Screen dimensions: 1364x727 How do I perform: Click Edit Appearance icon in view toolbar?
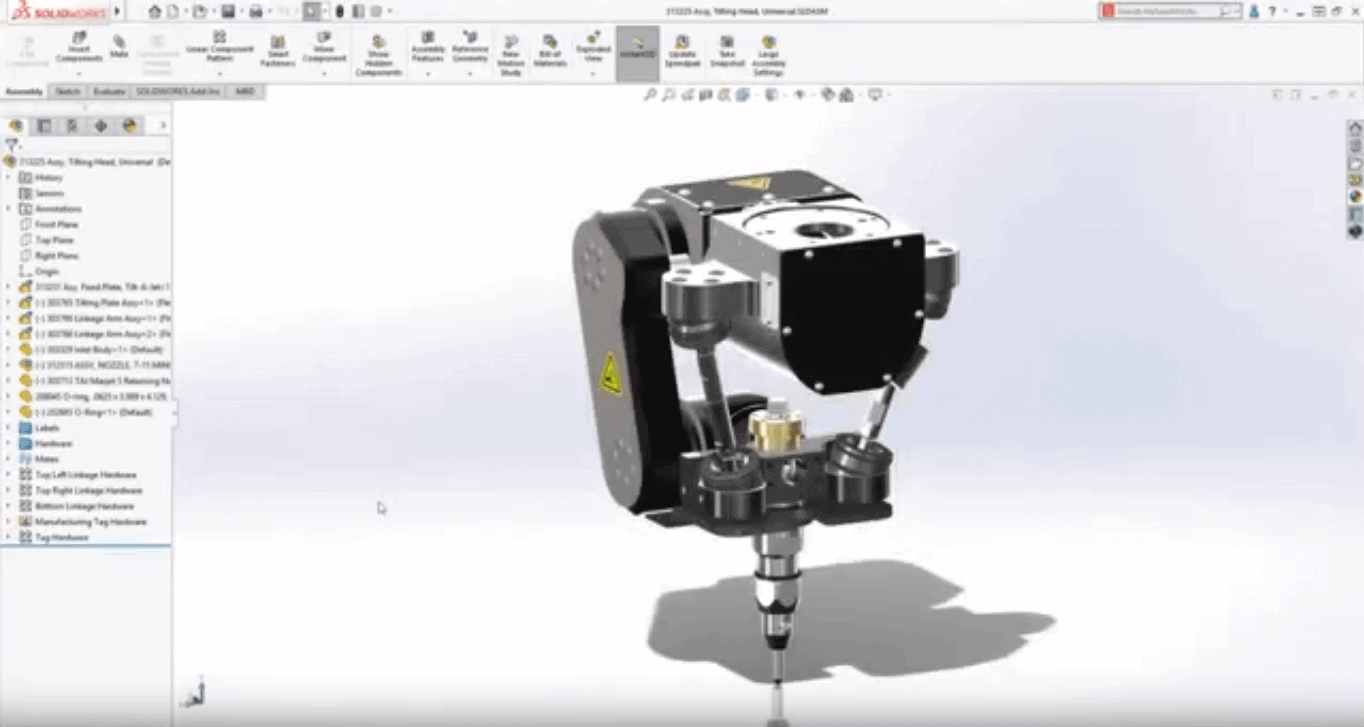(x=828, y=95)
